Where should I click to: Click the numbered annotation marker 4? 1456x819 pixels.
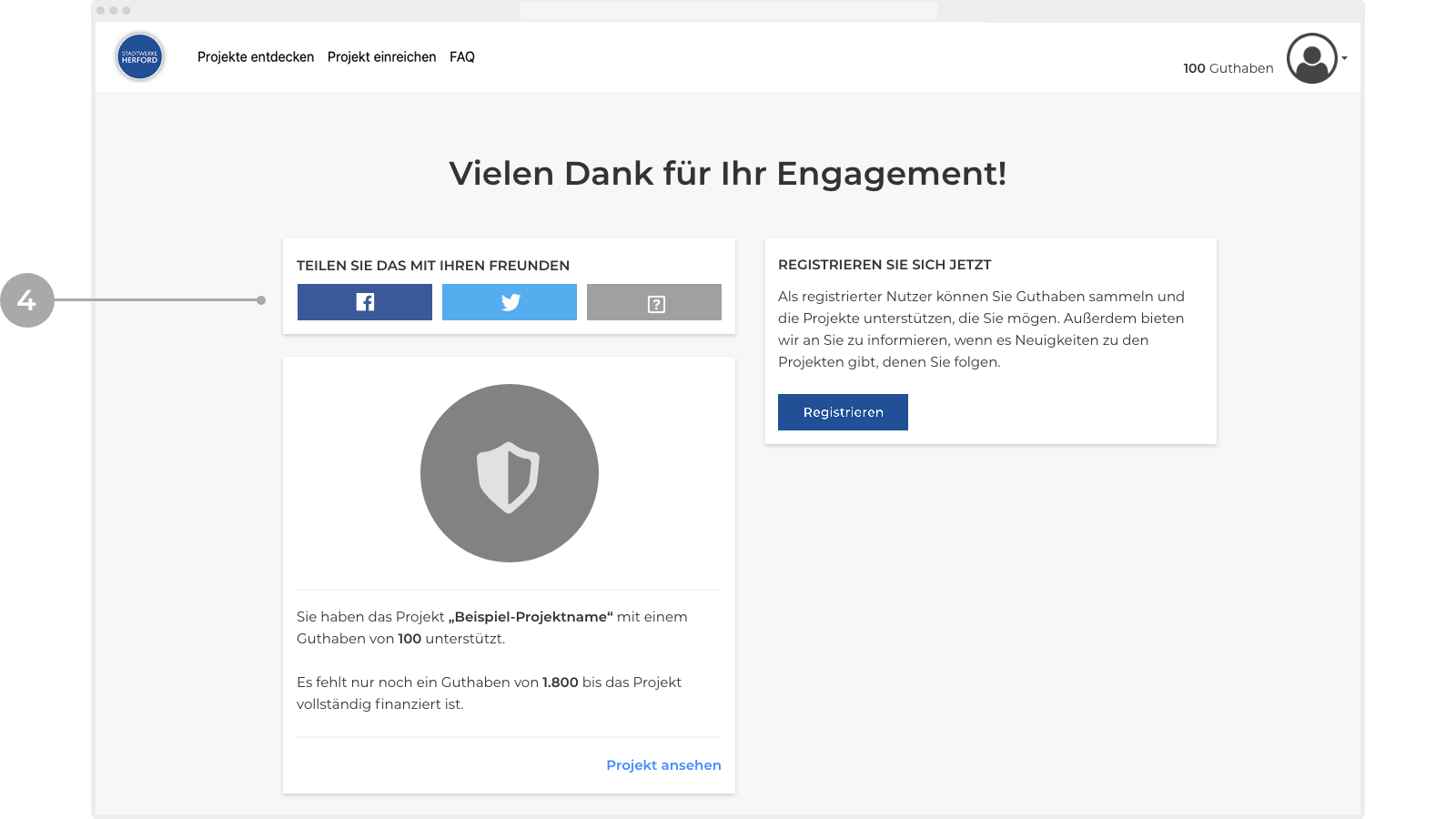pos(27,300)
